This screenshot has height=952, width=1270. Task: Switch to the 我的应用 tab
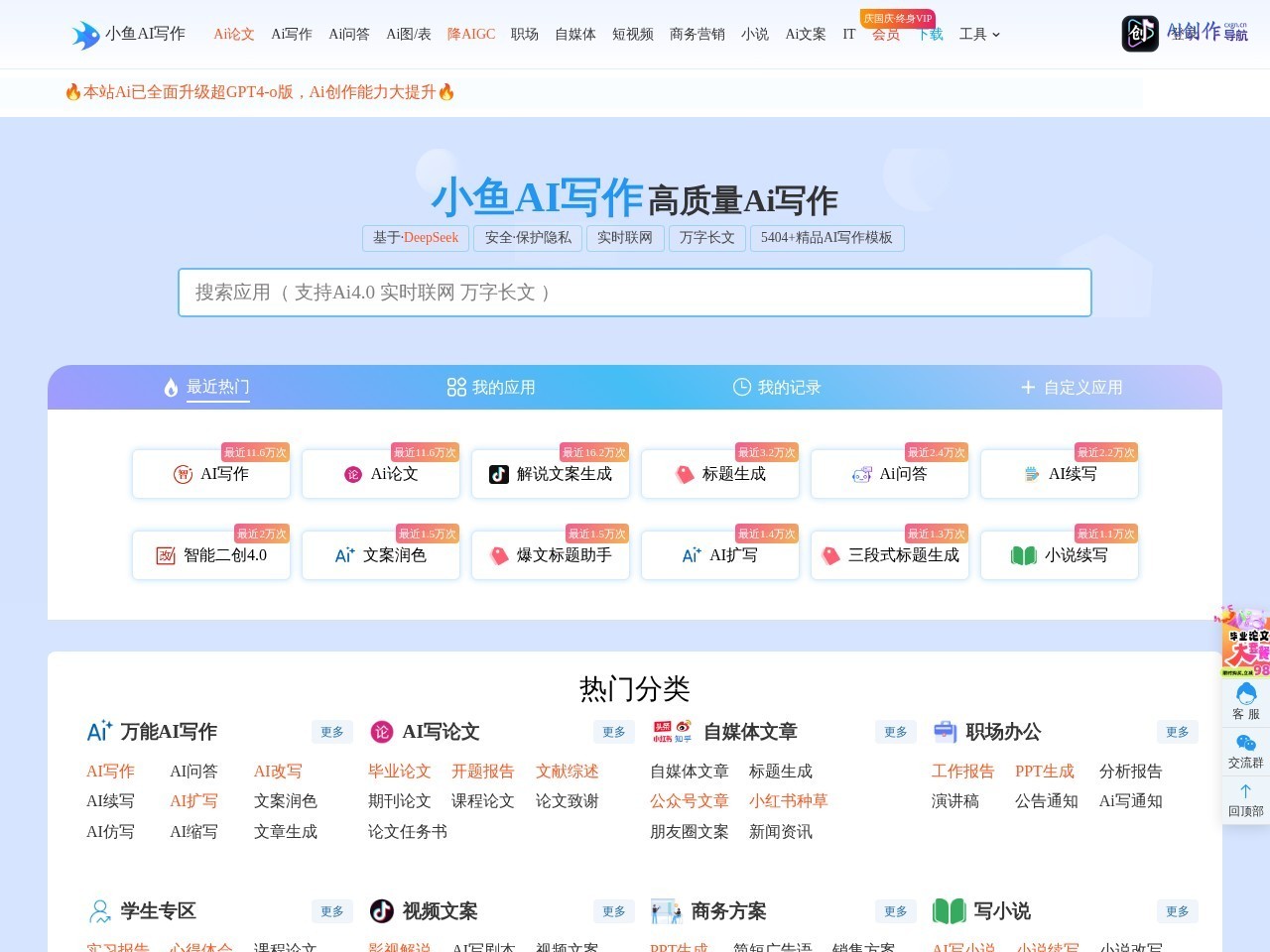tap(491, 388)
